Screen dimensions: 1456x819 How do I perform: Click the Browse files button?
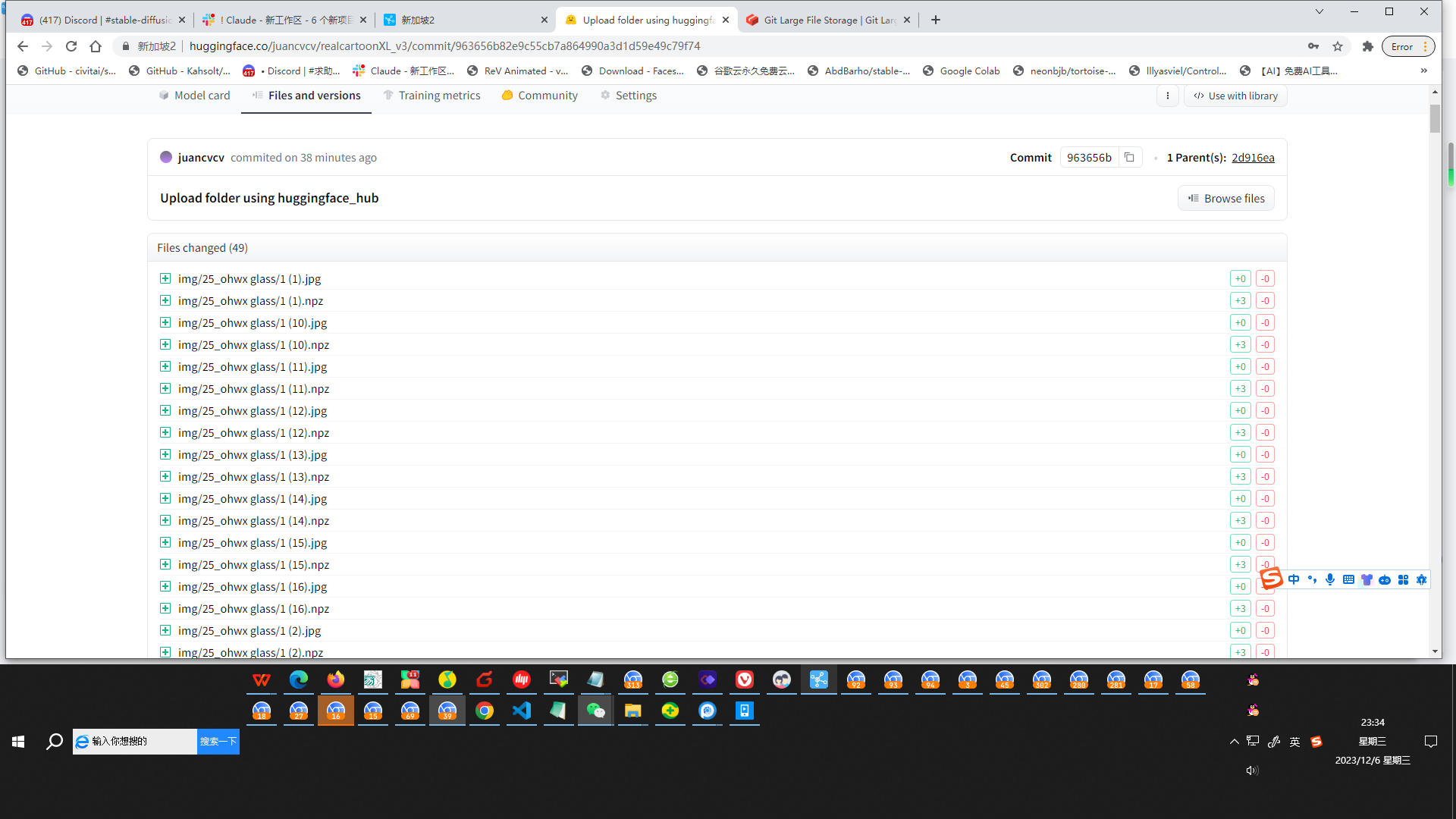1225,198
